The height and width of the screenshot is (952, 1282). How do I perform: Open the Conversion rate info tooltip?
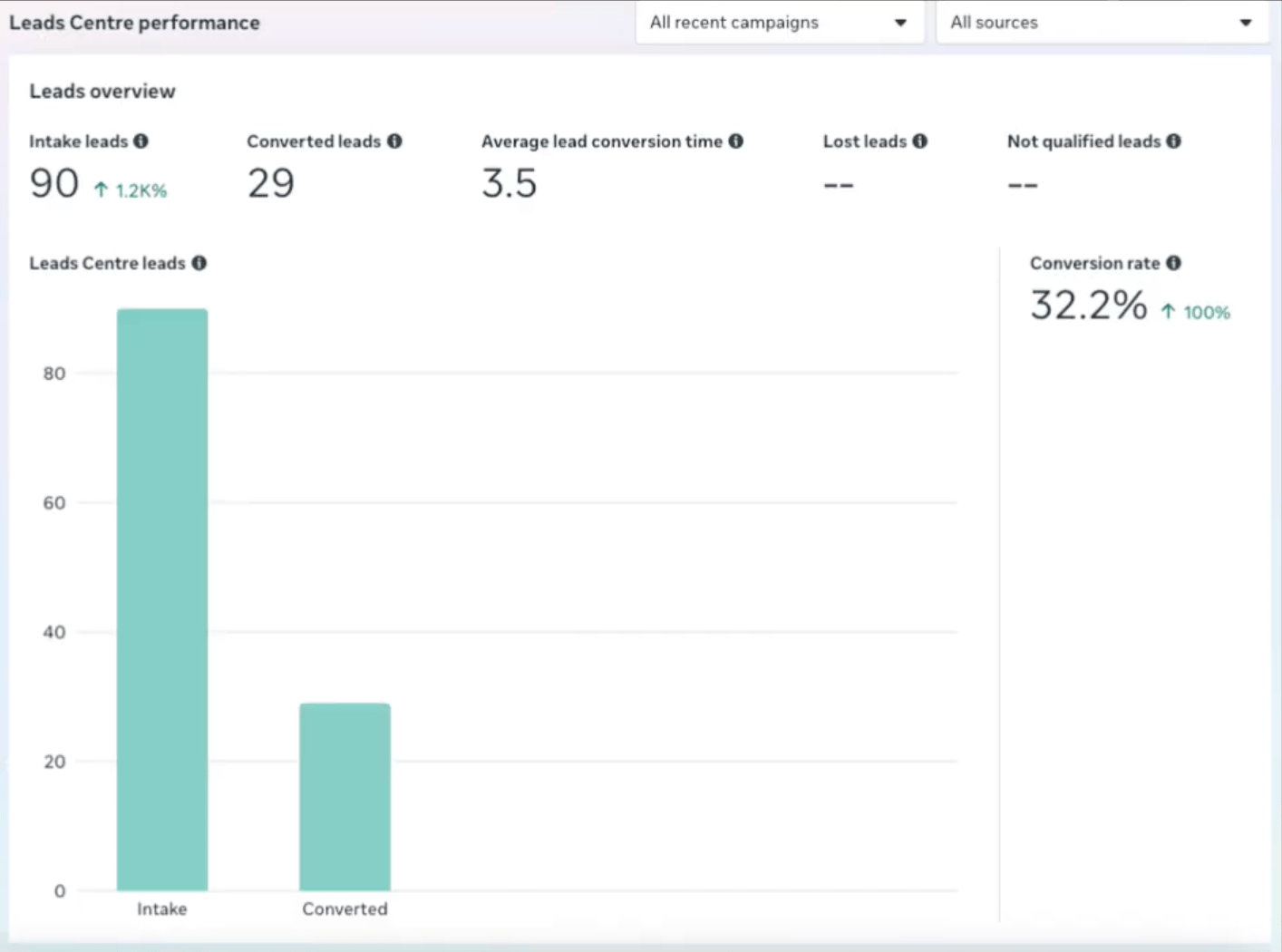click(1174, 263)
